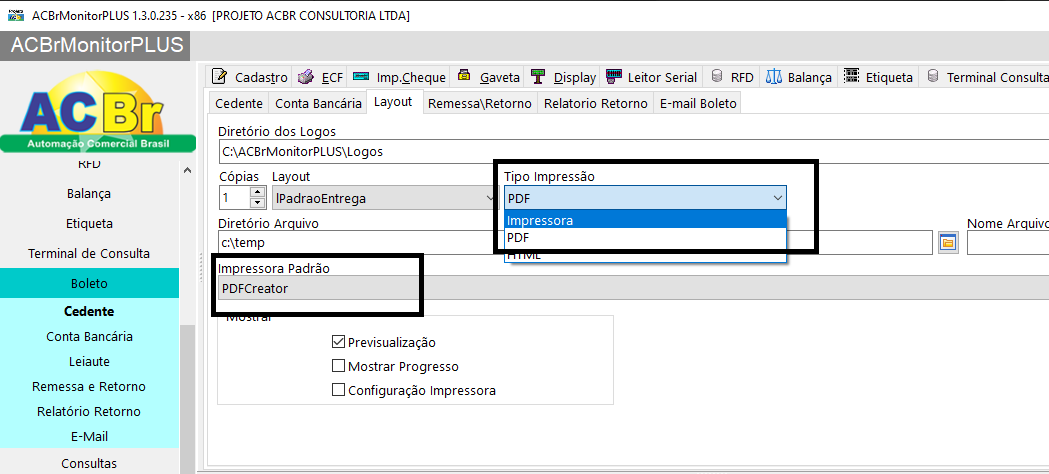Open the Etiqueta tab in top bar
Image resolution: width=1049 pixels, height=474 pixels.
878,77
